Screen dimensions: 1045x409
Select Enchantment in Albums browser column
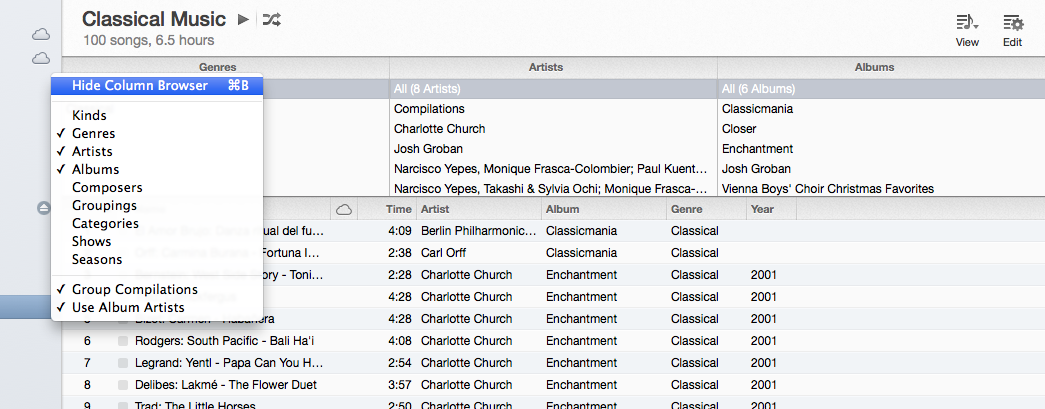(x=881, y=149)
